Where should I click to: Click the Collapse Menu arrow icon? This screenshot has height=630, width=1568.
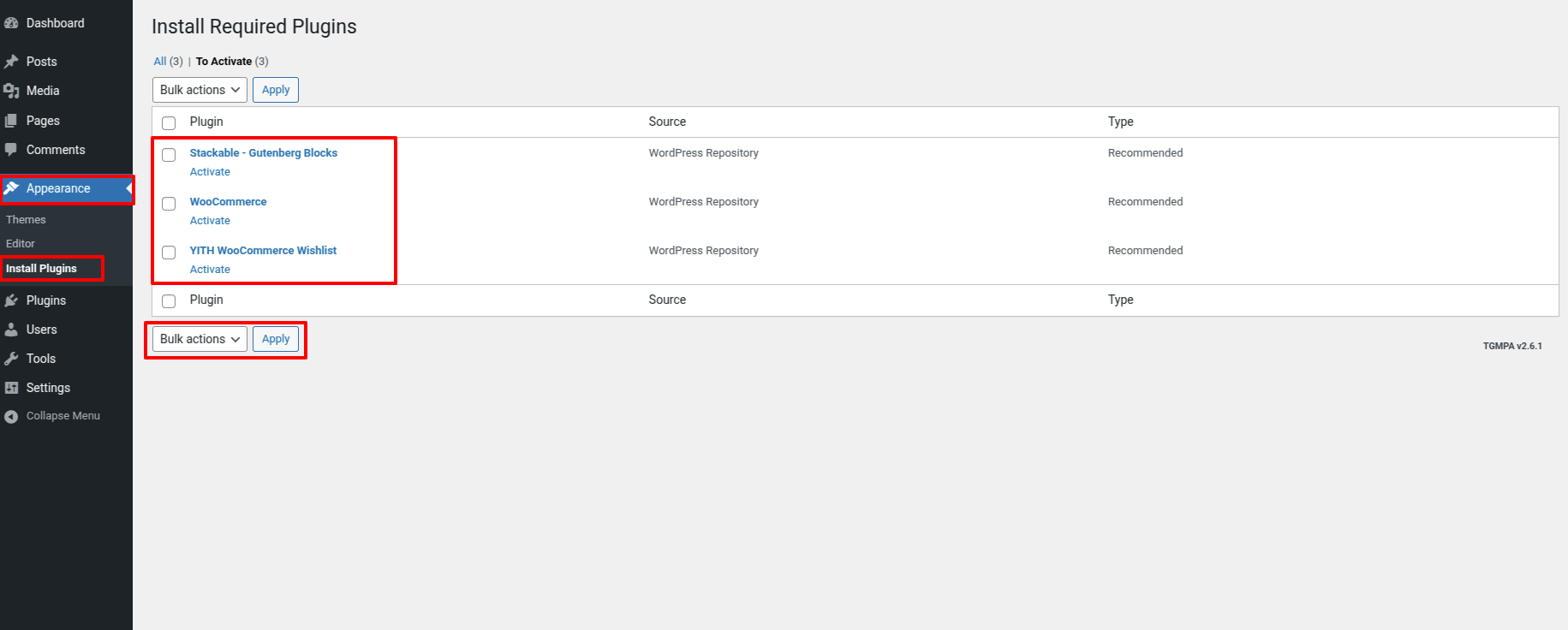pos(11,416)
